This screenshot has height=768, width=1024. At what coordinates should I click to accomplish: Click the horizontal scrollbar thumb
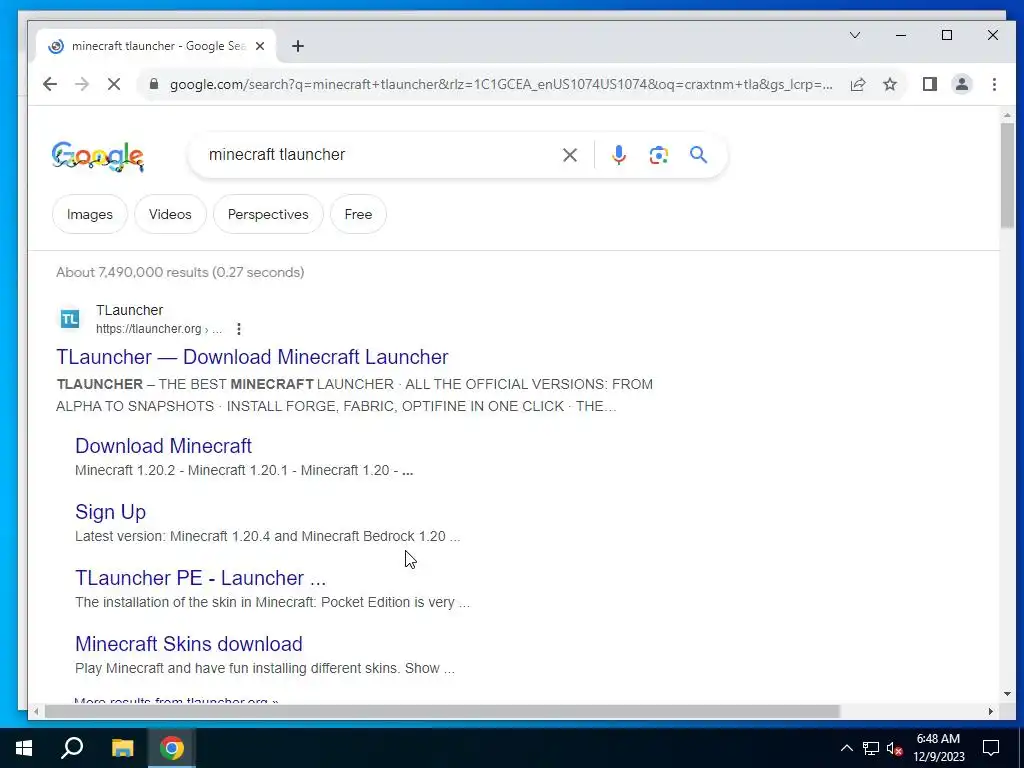pos(441,711)
